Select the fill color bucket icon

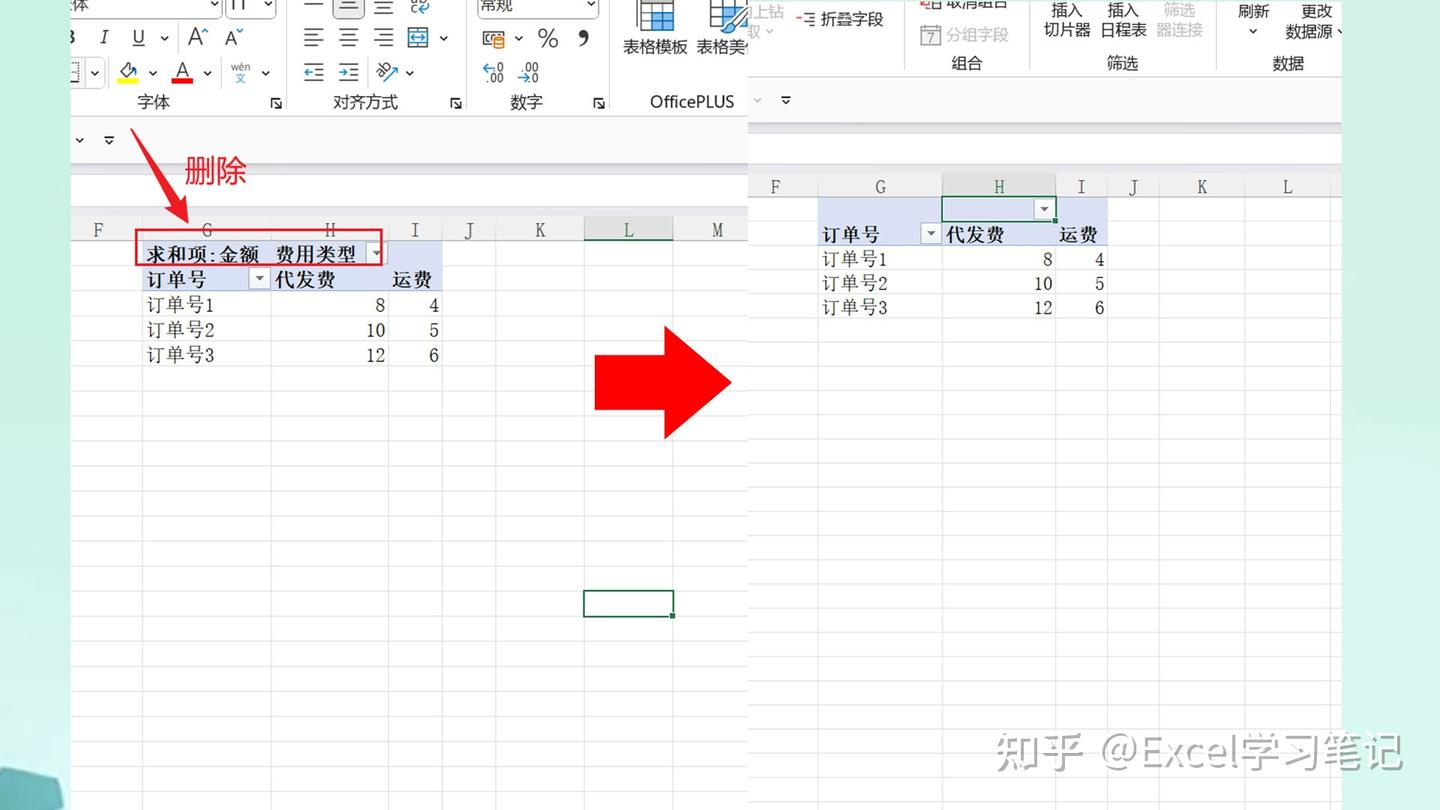[x=127, y=70]
